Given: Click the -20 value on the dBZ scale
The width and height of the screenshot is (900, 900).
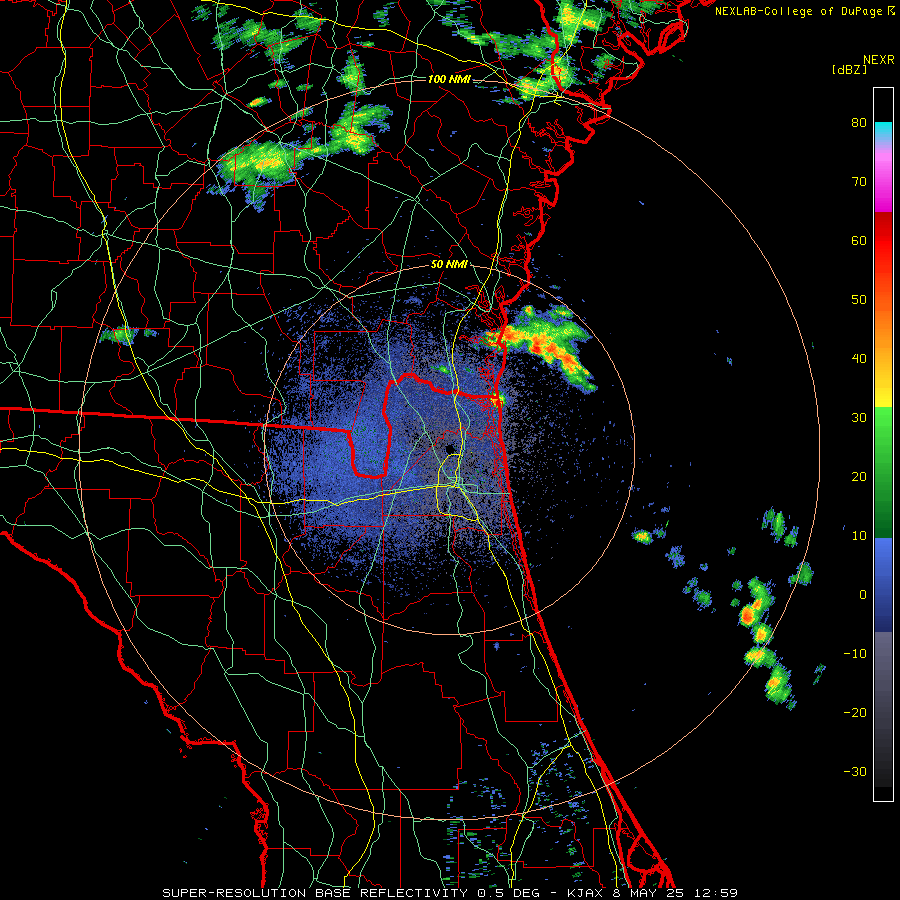Looking at the screenshot, I should [855, 713].
